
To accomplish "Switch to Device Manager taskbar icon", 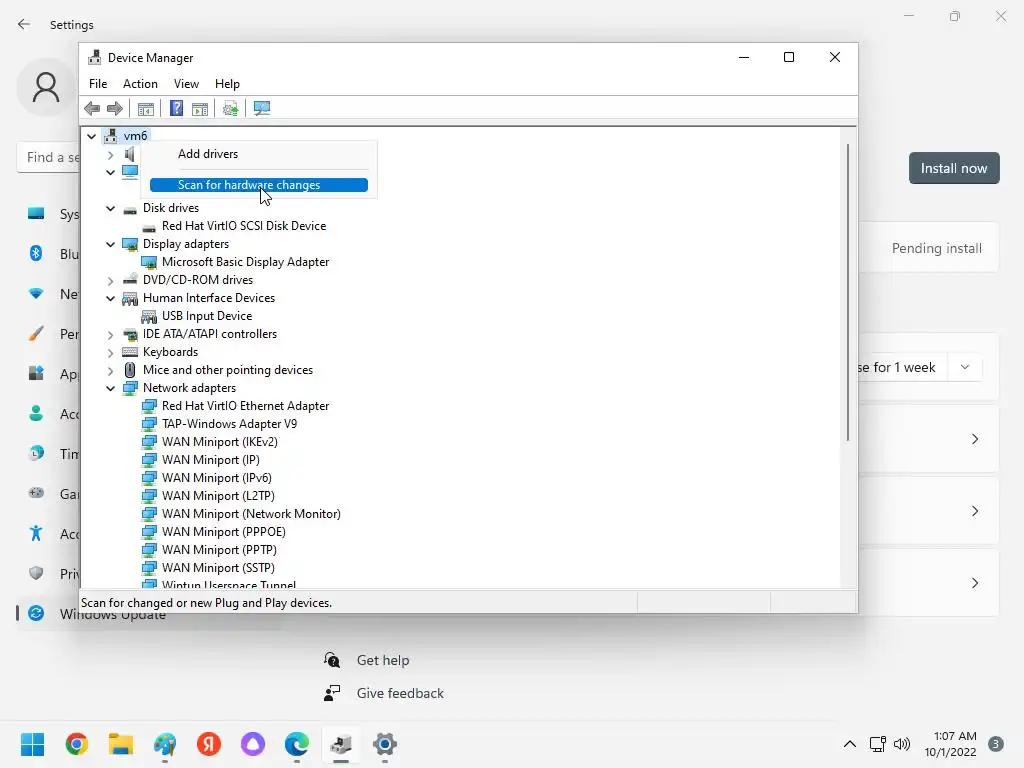I will 341,744.
